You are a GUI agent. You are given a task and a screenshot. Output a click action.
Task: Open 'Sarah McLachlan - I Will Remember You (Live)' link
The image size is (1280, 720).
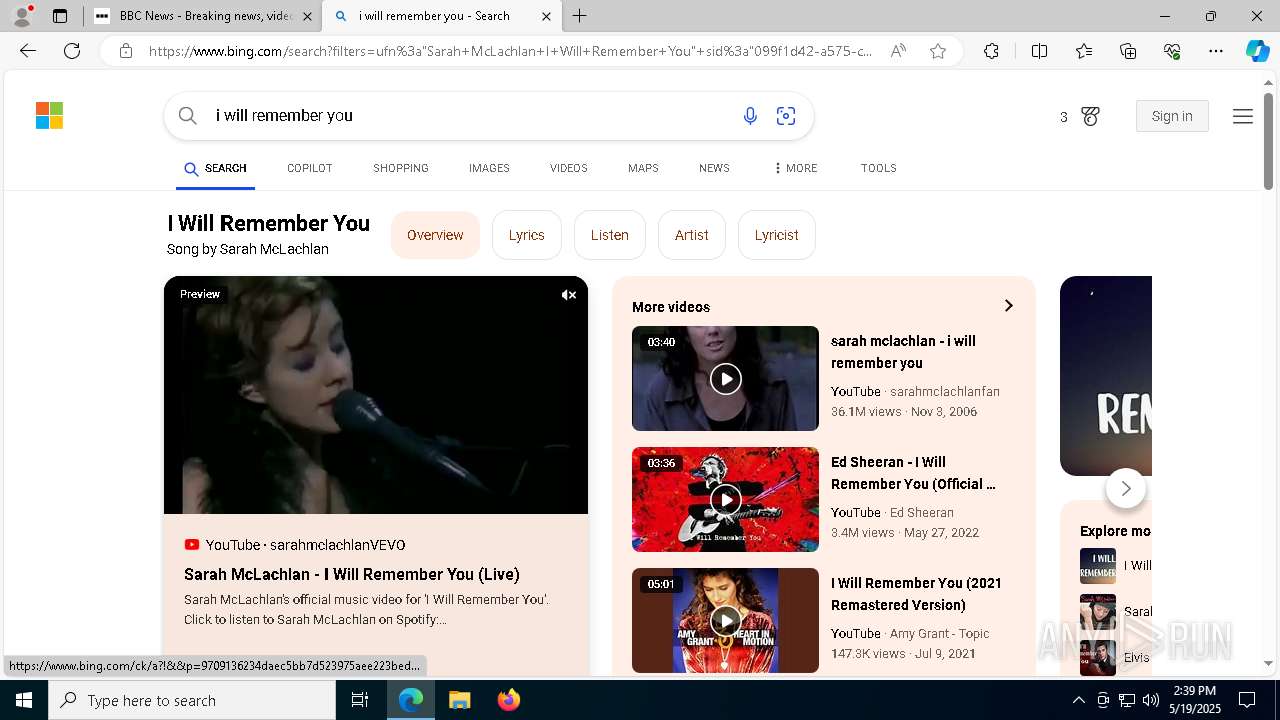click(352, 574)
